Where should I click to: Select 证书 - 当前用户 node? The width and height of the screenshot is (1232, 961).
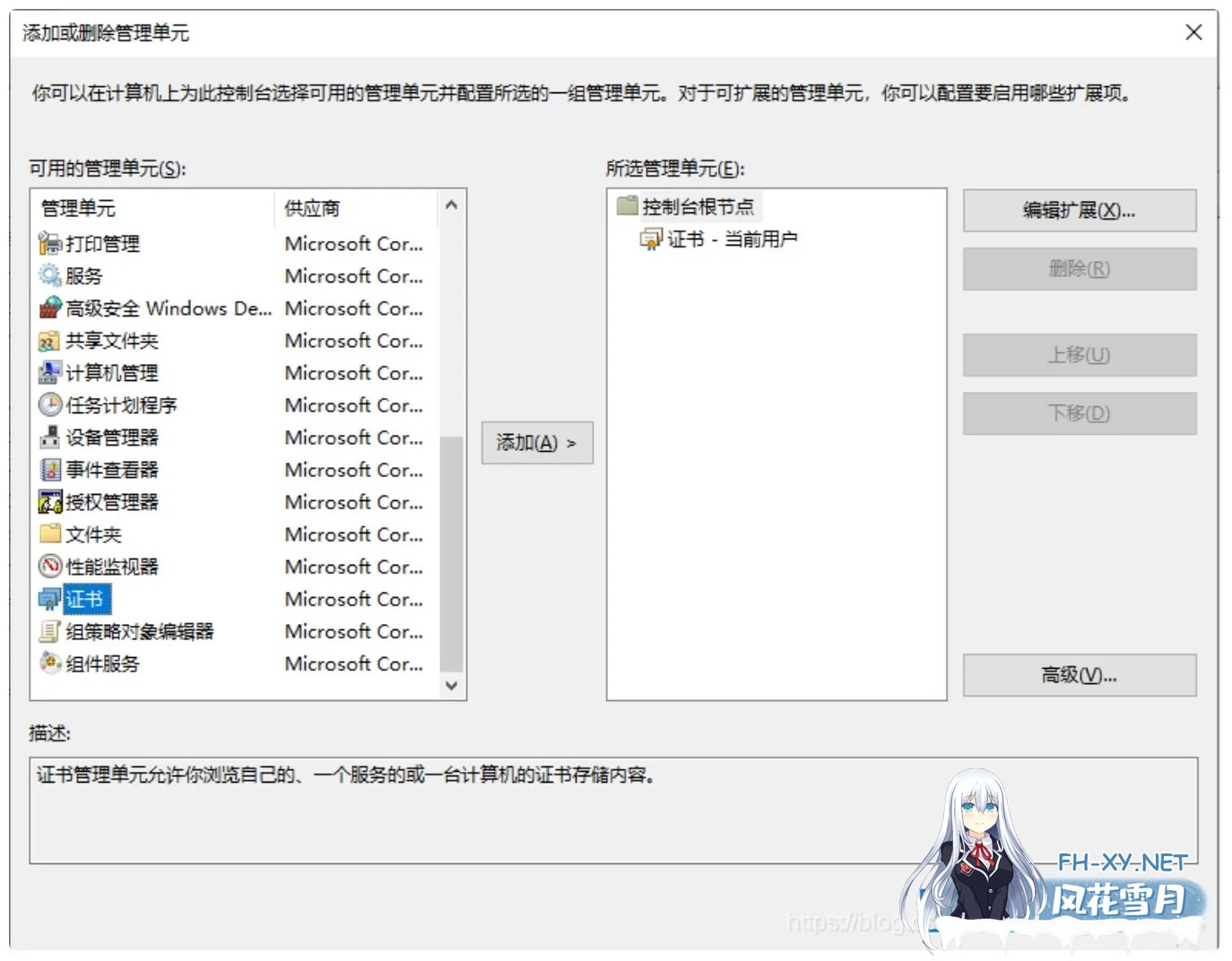point(732,239)
